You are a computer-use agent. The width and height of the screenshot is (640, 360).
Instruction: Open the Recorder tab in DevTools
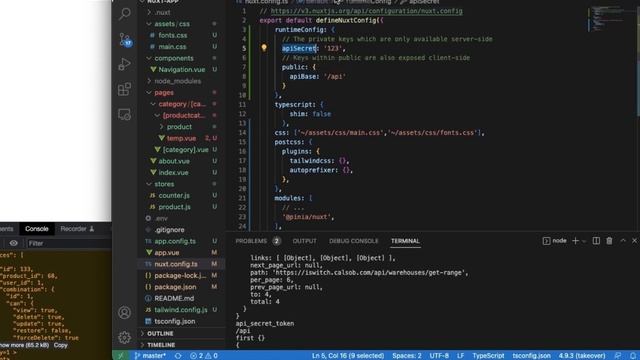point(77,229)
